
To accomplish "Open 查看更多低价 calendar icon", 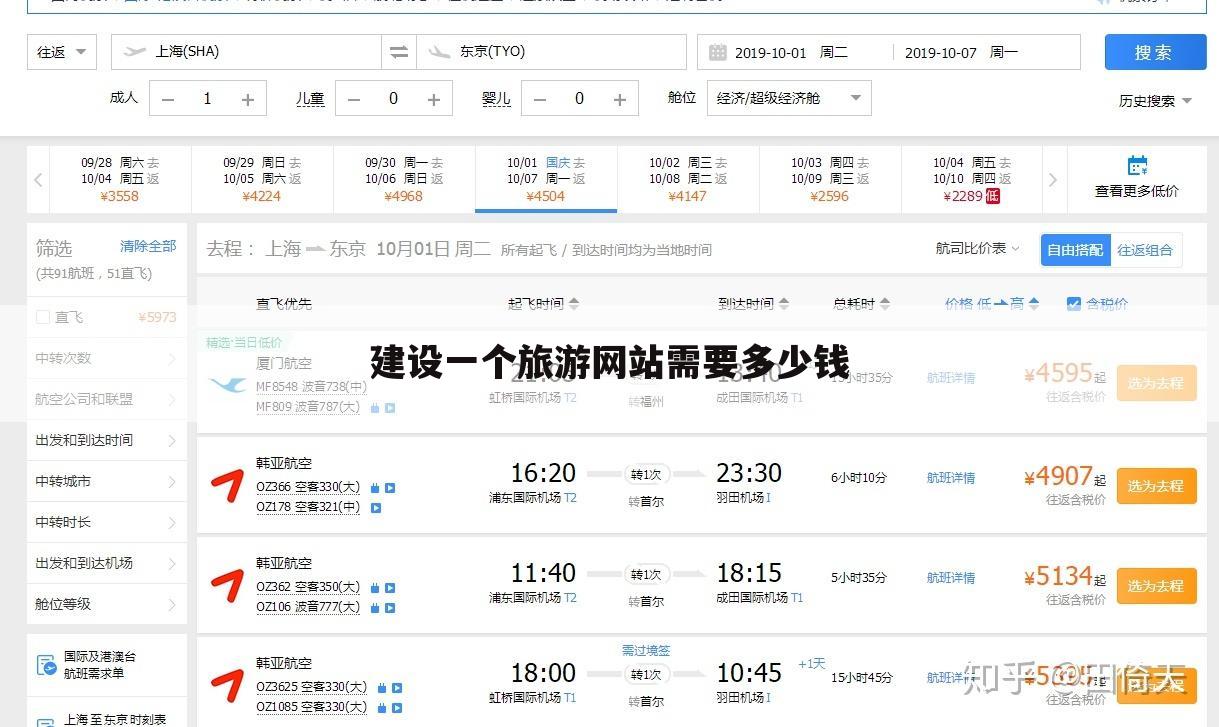I will pyautogui.click(x=1137, y=166).
